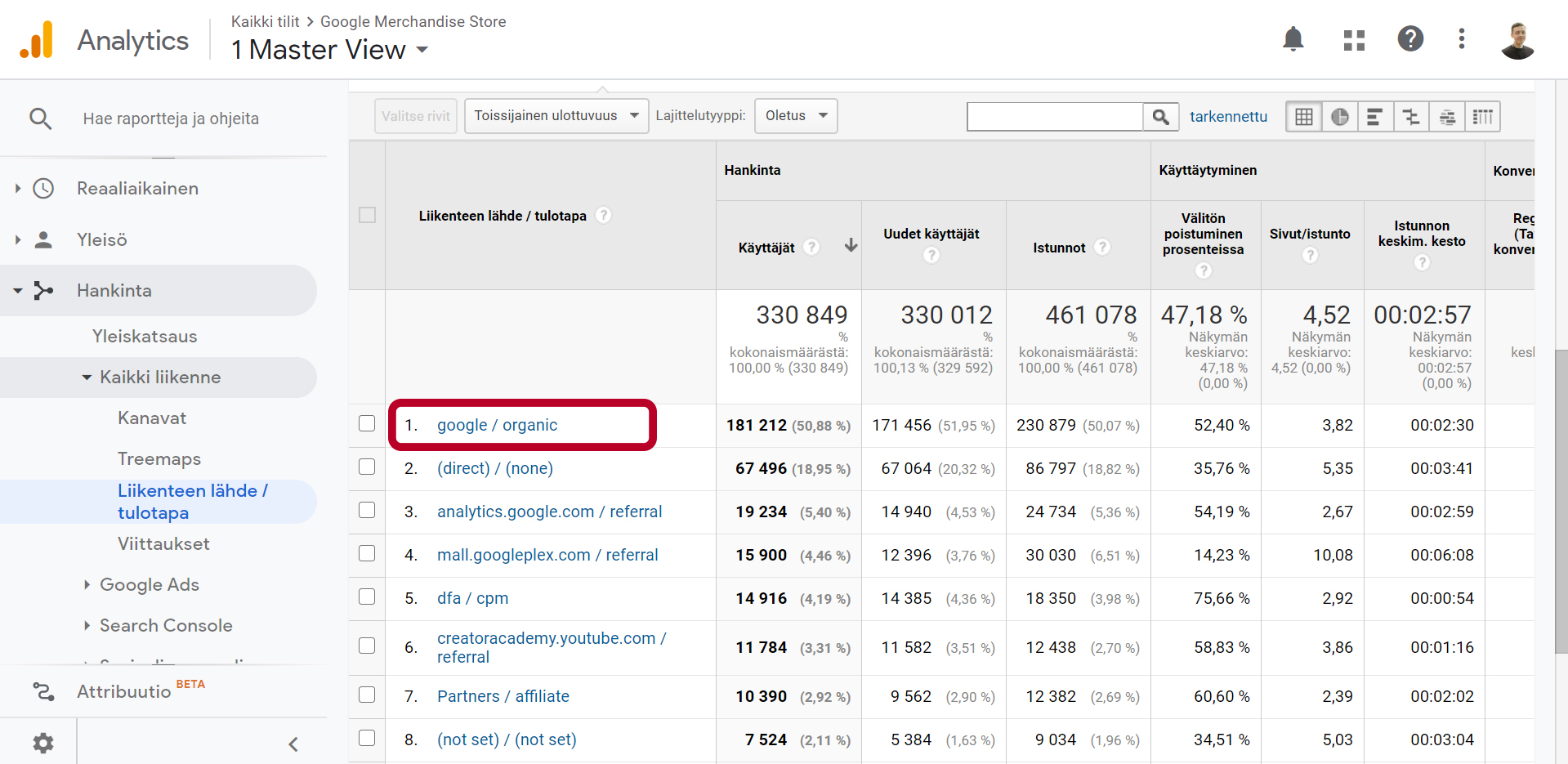Open the Google apps grid icon
This screenshot has height=764, width=1568.
(x=1354, y=40)
